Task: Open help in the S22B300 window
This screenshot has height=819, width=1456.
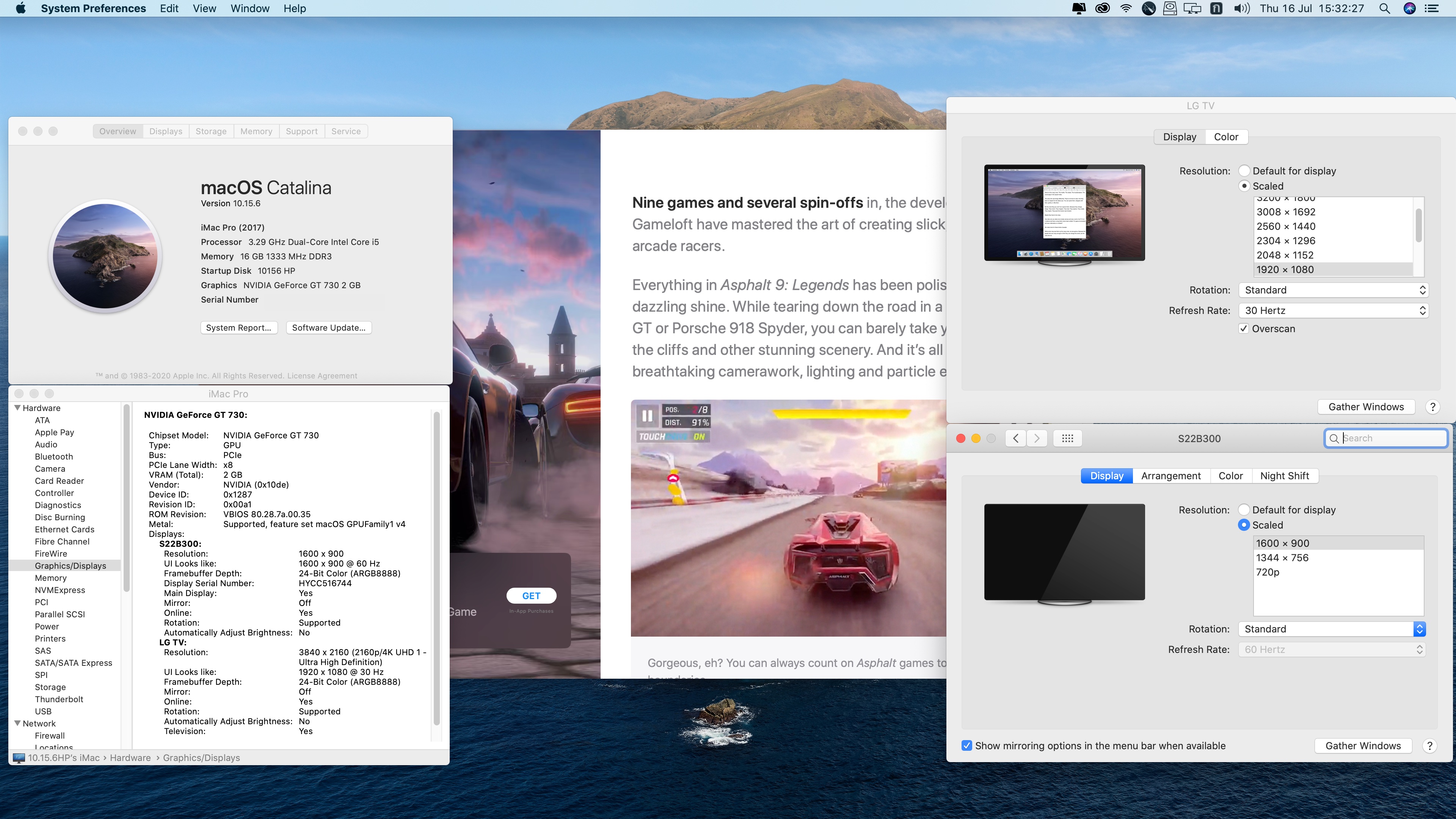Action: pos(1429,746)
